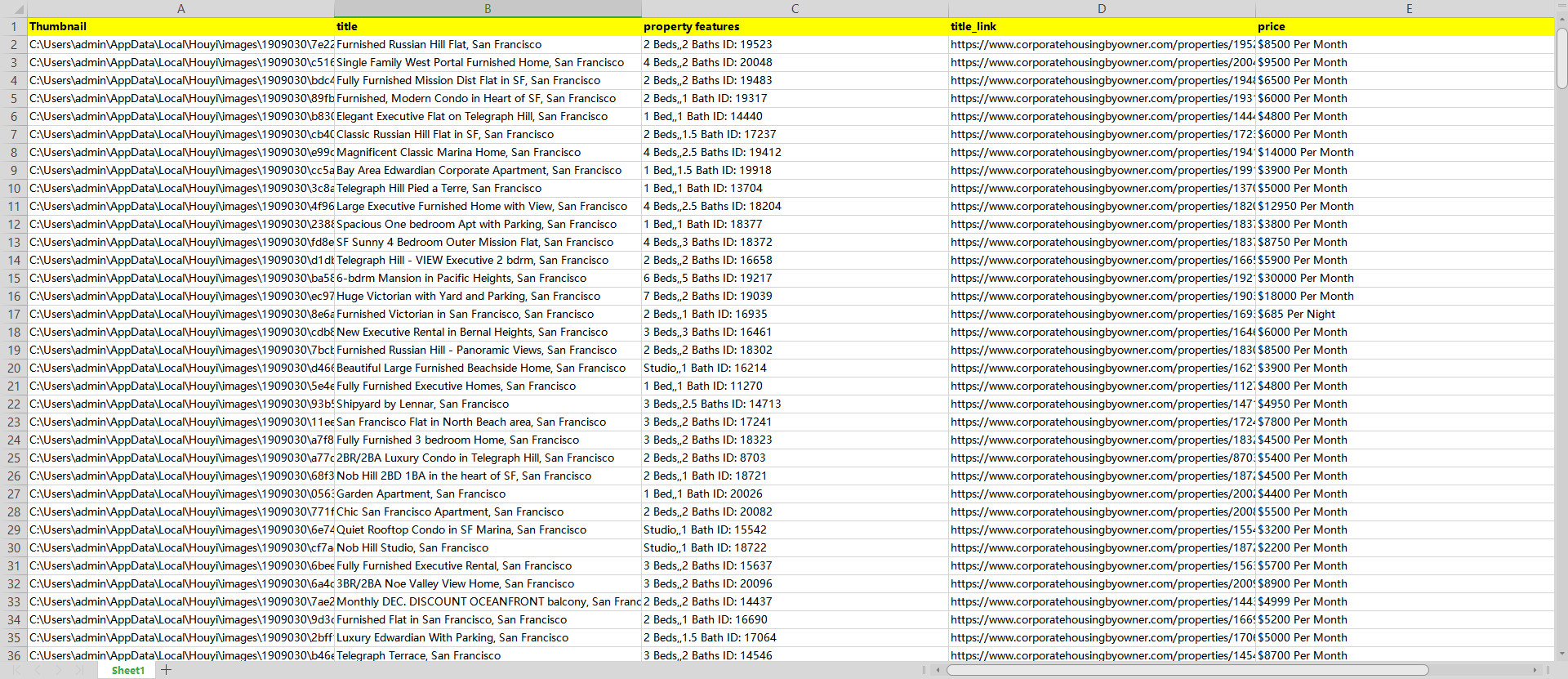Select cell 'Magnificent Classic Marina Home, San Francisco'
This screenshot has width=1568, height=679.
coord(488,152)
